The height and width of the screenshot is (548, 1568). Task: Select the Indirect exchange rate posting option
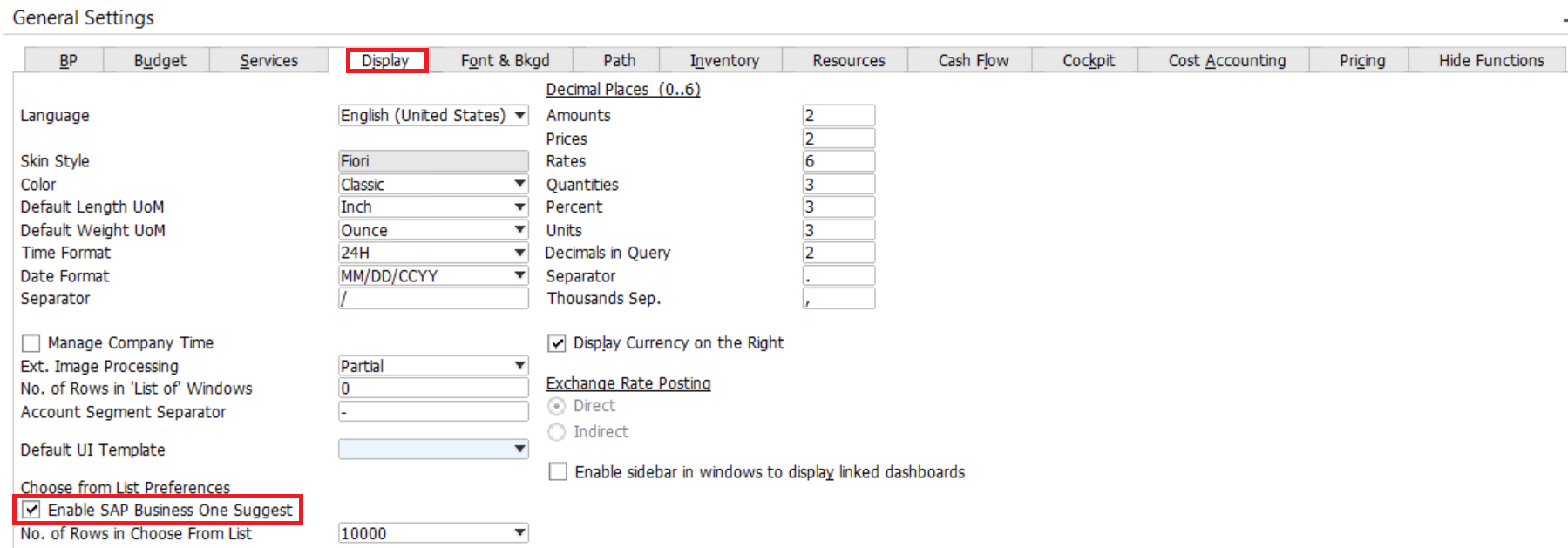tap(557, 432)
